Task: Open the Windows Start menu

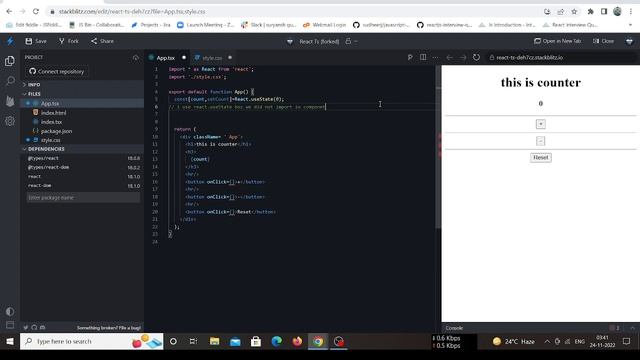Action: point(10,341)
